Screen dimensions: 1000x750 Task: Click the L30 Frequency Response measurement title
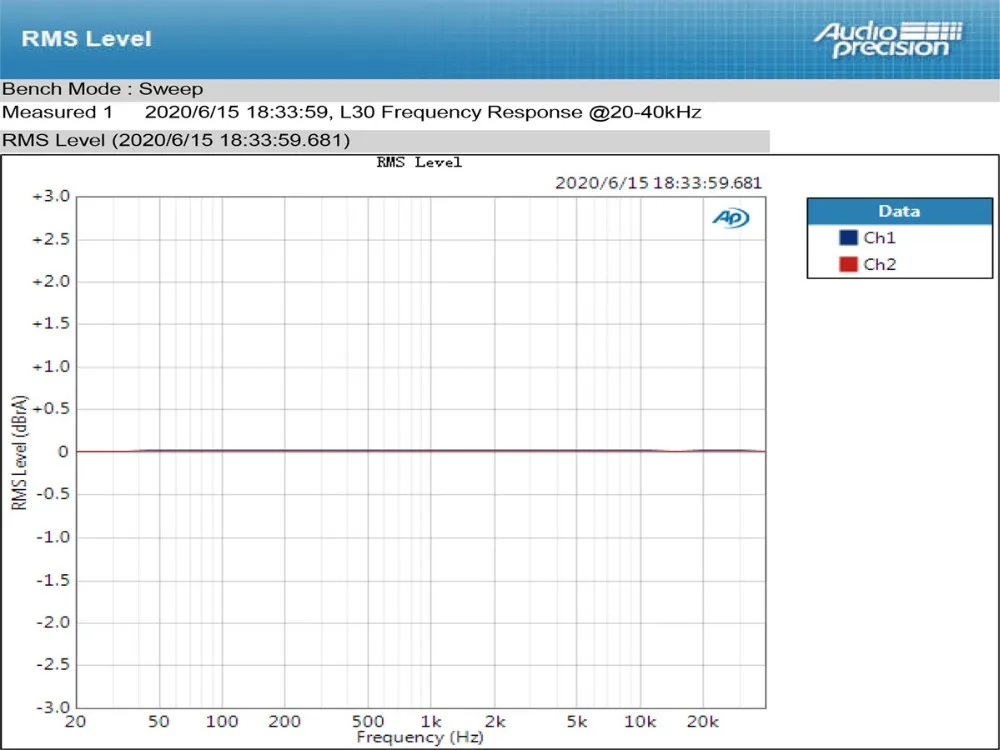520,112
